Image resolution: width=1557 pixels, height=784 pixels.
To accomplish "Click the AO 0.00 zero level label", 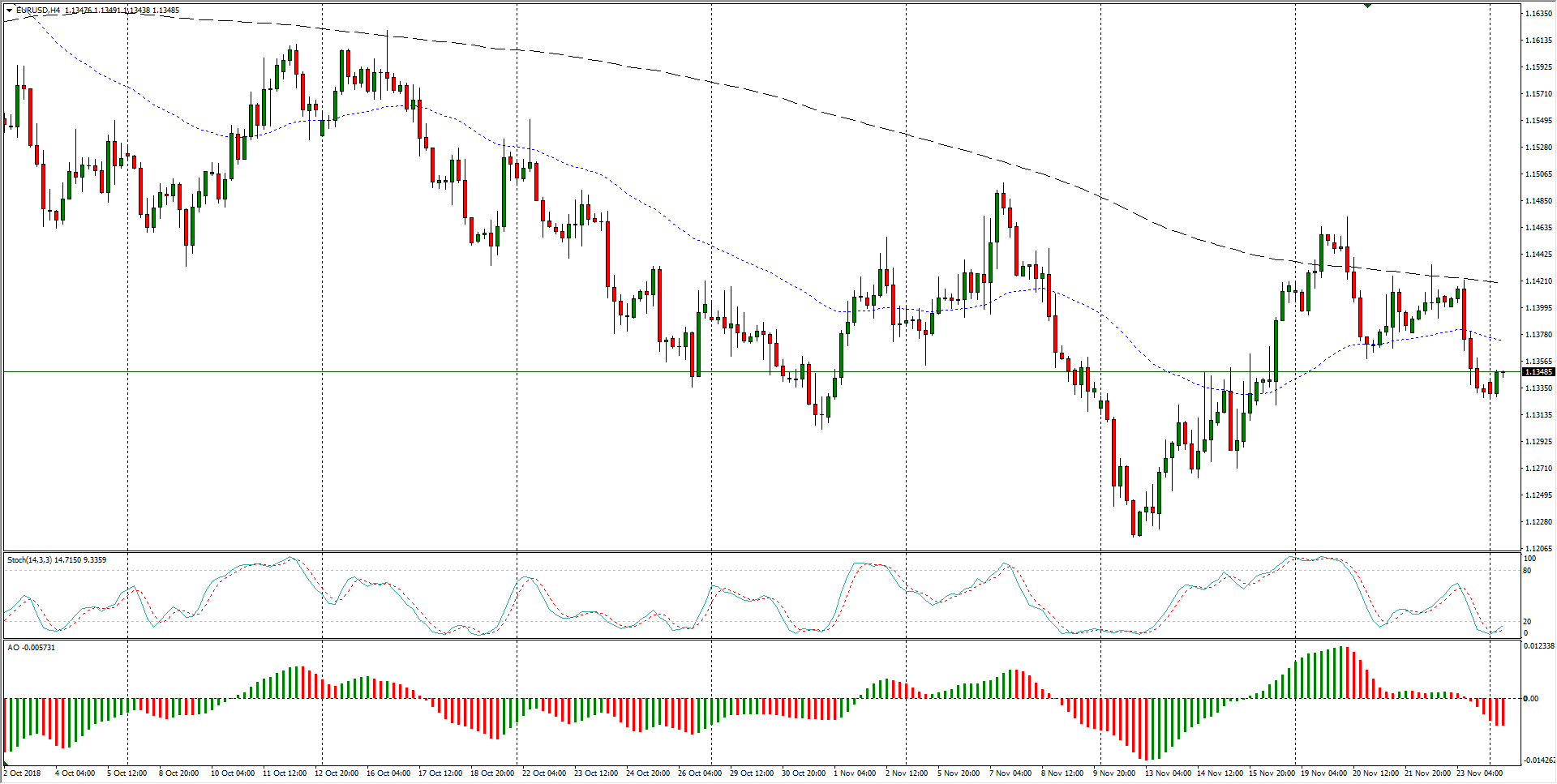I will coord(1530,698).
